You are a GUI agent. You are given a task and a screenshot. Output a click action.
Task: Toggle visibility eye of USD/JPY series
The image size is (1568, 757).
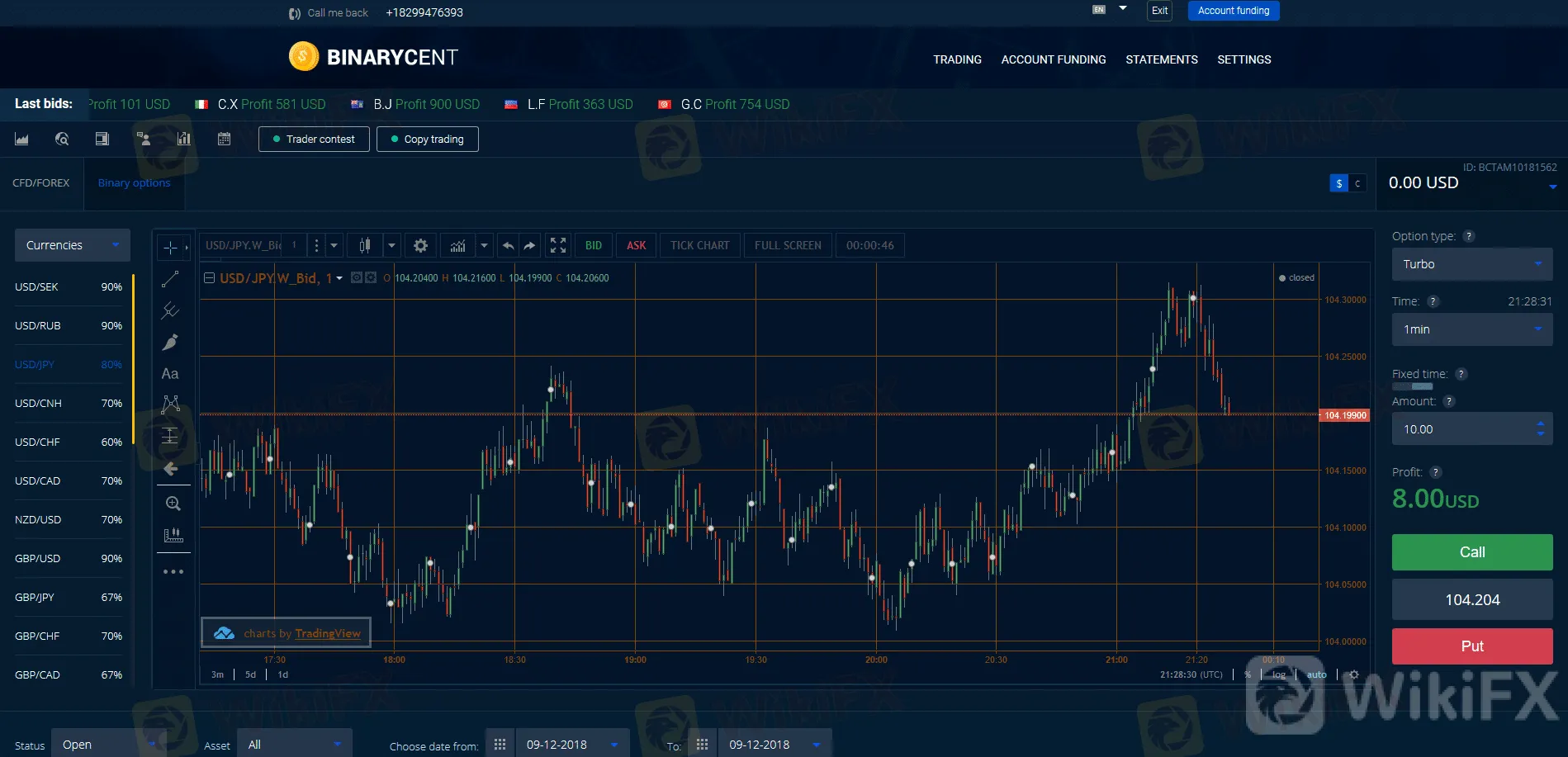pyautogui.click(x=357, y=277)
